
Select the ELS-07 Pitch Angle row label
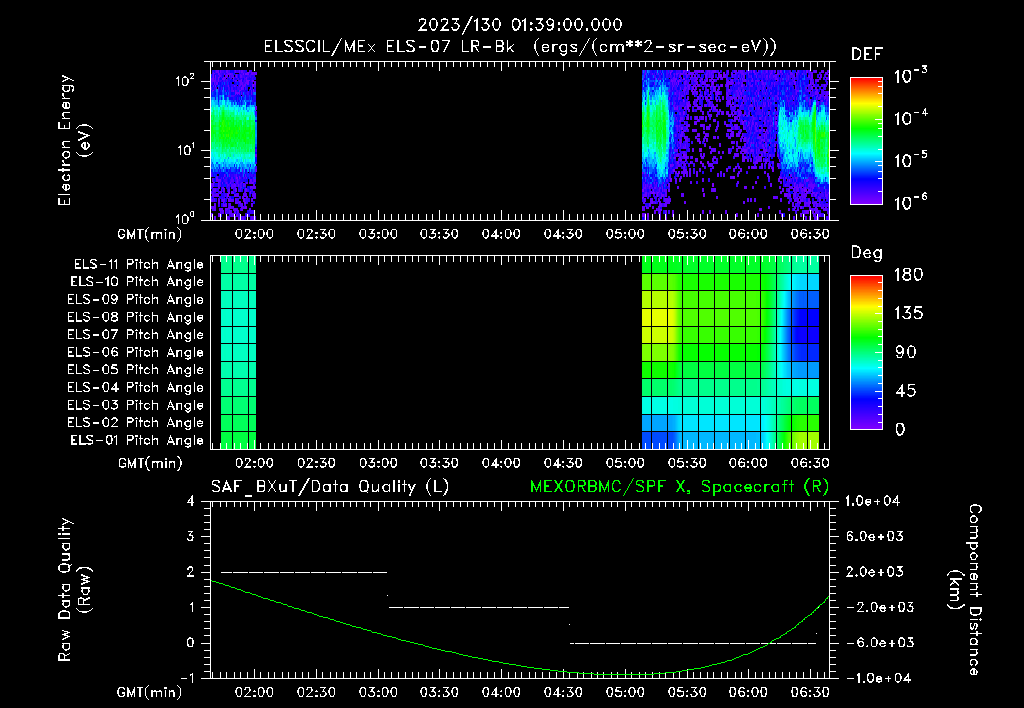coord(135,335)
